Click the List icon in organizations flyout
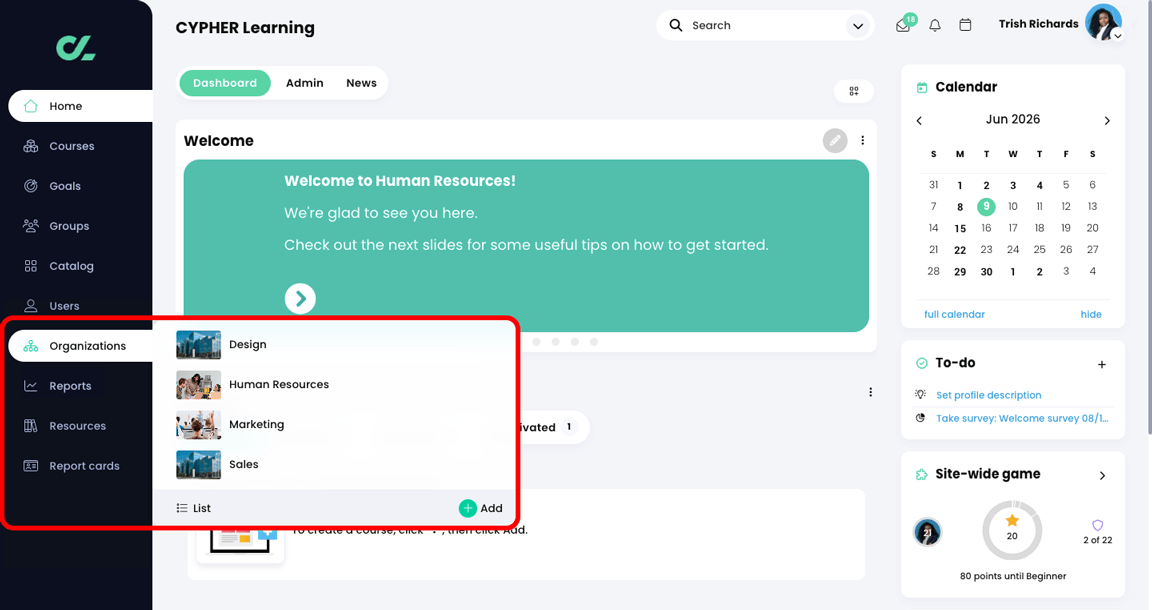The image size is (1152, 610). 181,508
